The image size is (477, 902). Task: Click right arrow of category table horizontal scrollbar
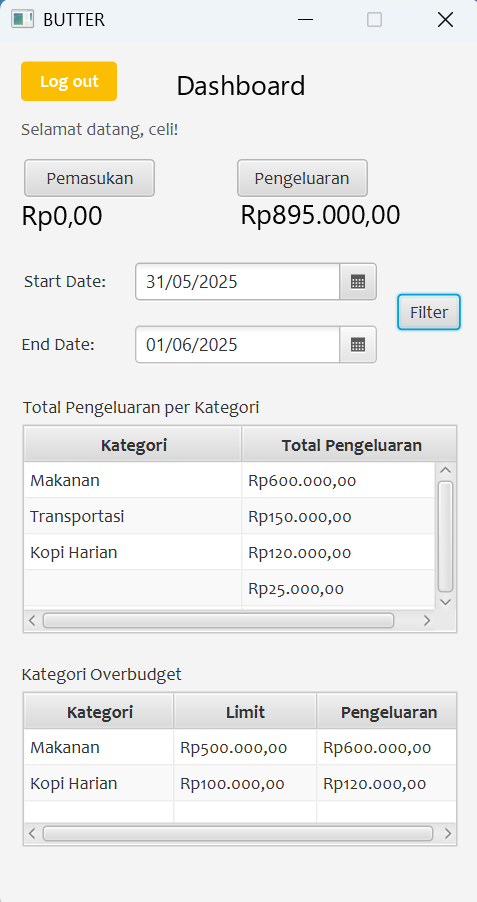coord(427,620)
